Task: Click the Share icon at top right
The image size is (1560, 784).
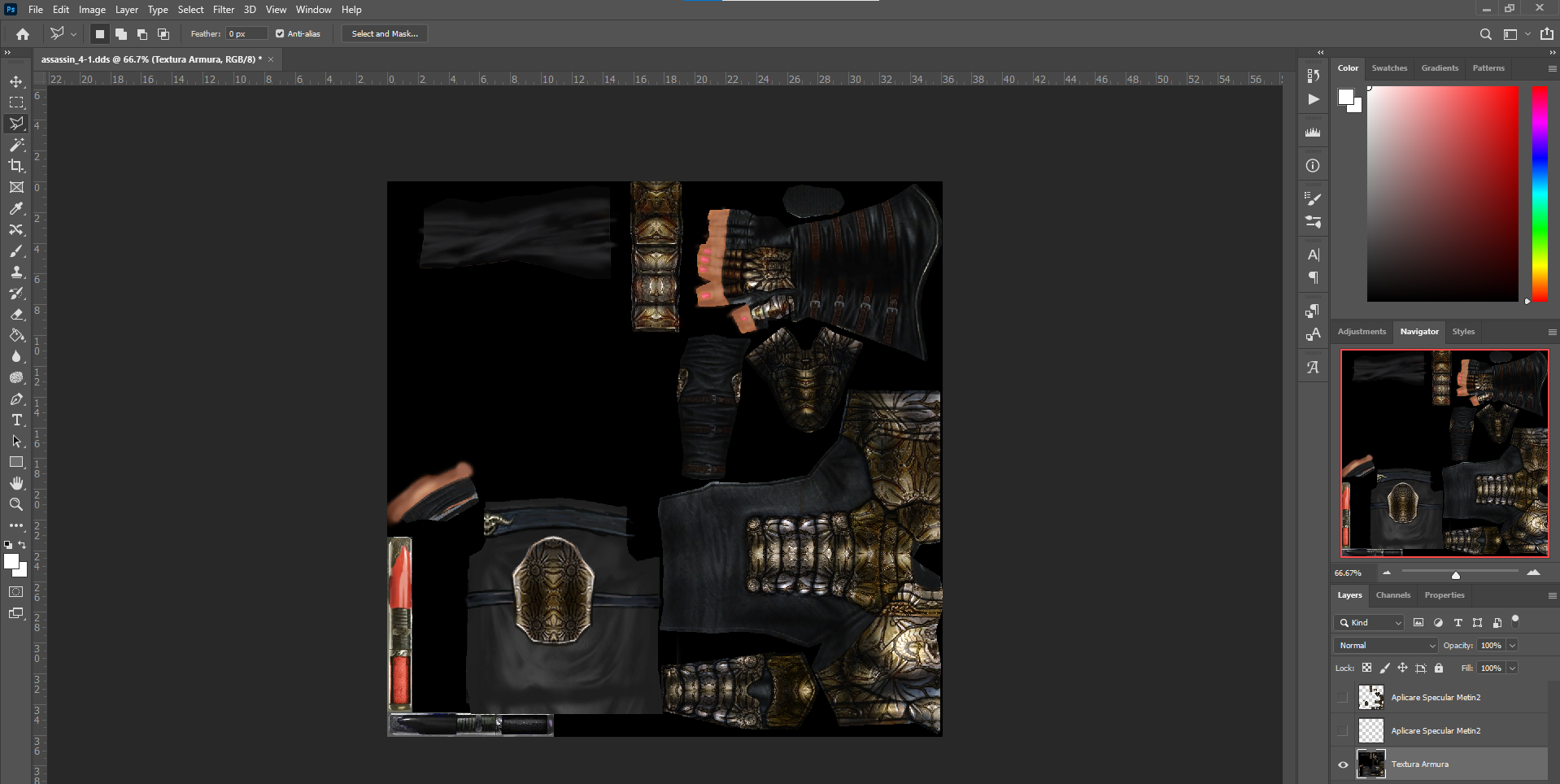Action: (1546, 34)
